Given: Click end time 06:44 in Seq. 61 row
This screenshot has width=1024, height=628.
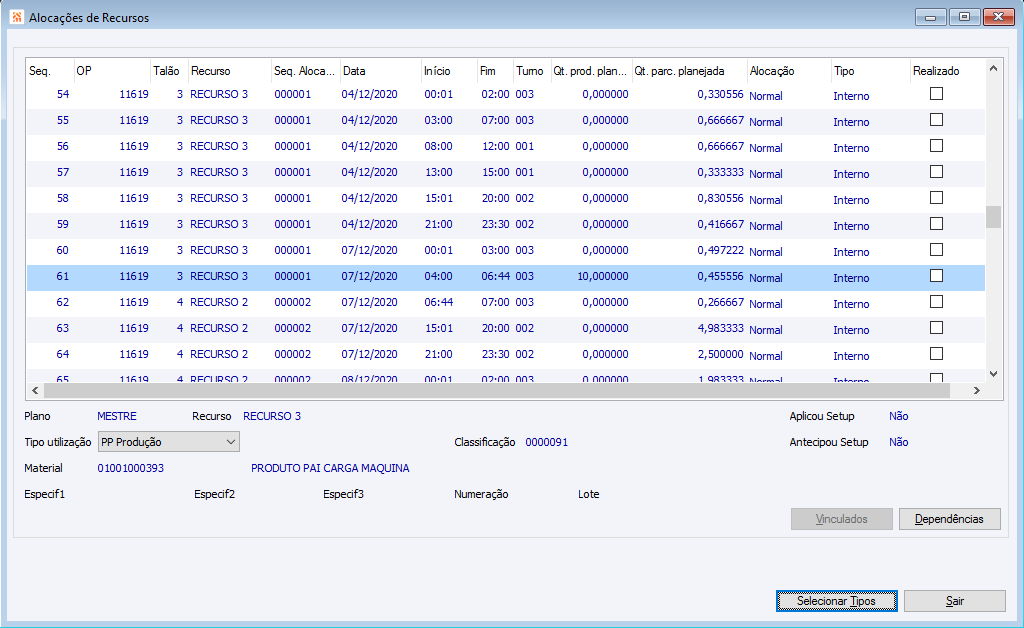Looking at the screenshot, I should pyautogui.click(x=495, y=276).
